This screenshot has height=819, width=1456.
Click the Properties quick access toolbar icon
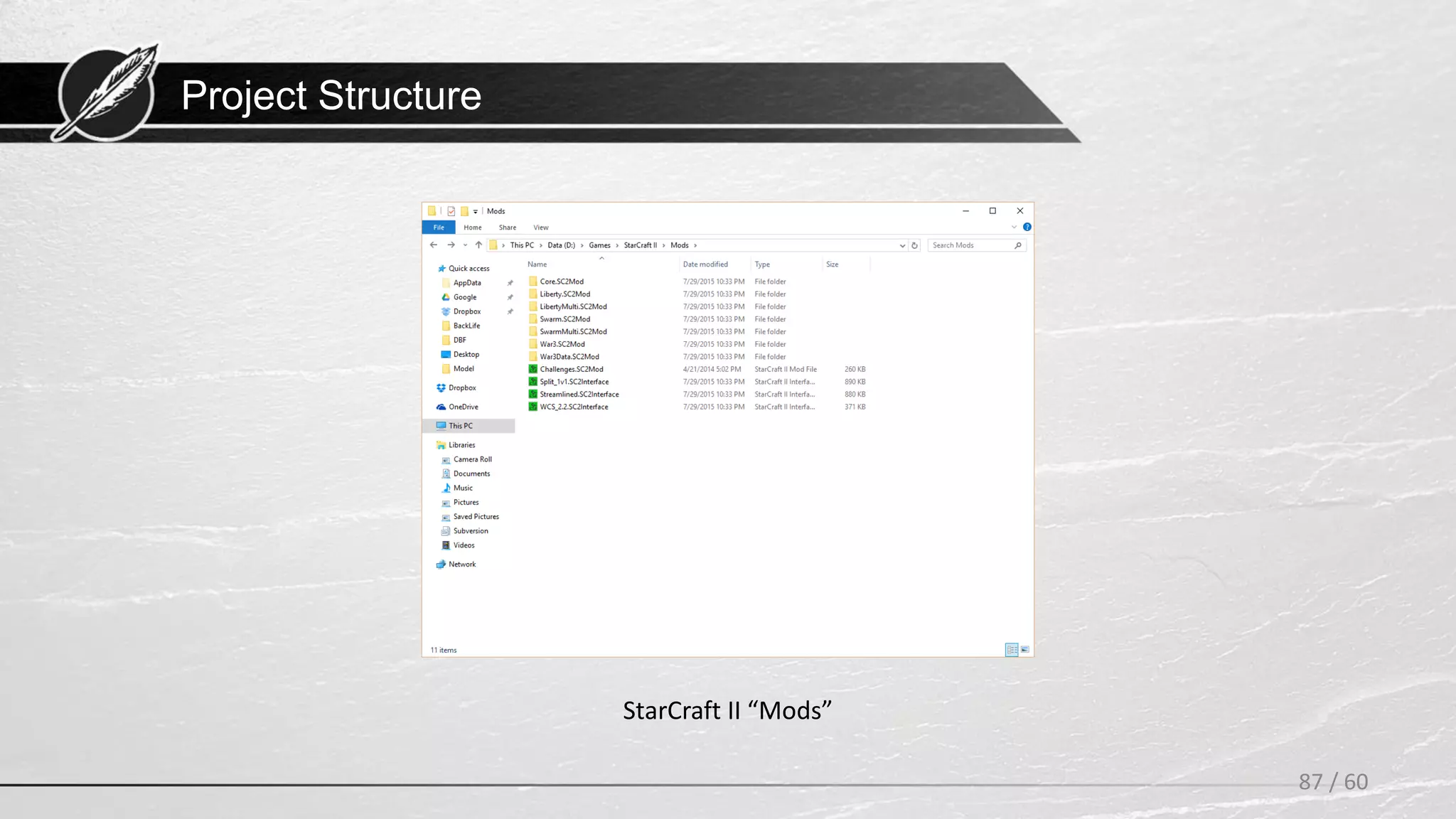[451, 211]
